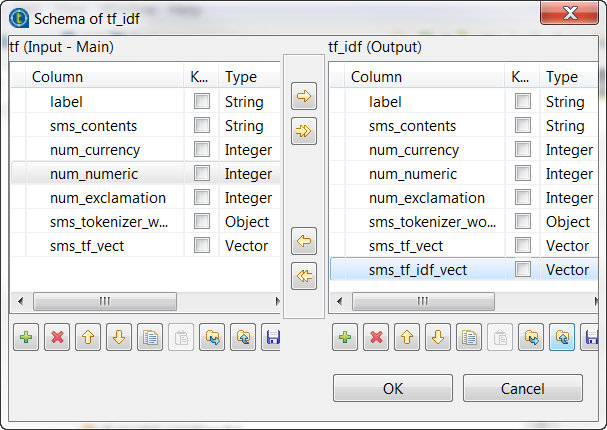Select the sms_tf_vect row in input table
The image size is (607, 430).
87,245
